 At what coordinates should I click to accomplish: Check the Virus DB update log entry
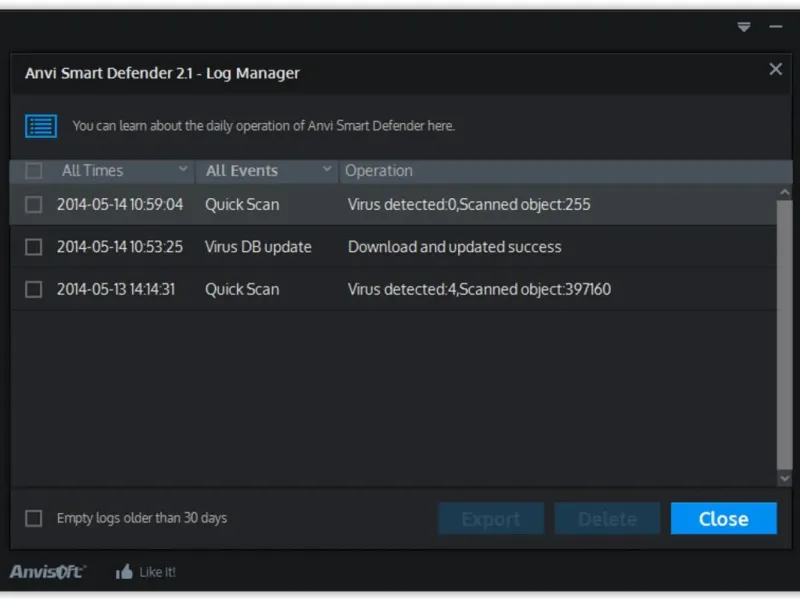pos(34,247)
